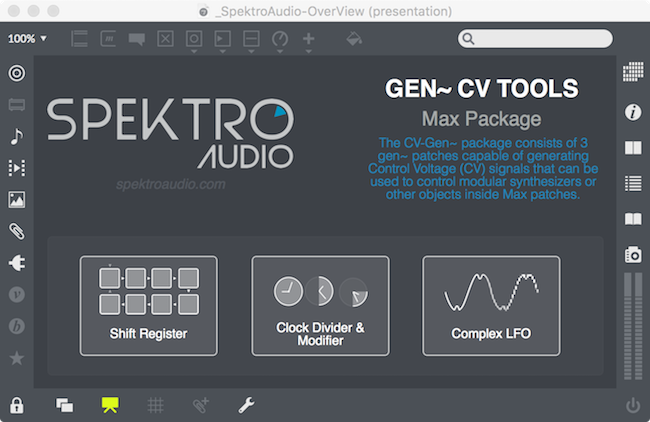Adjust the audio level meter slider
The image size is (650, 422).
click(x=633, y=326)
